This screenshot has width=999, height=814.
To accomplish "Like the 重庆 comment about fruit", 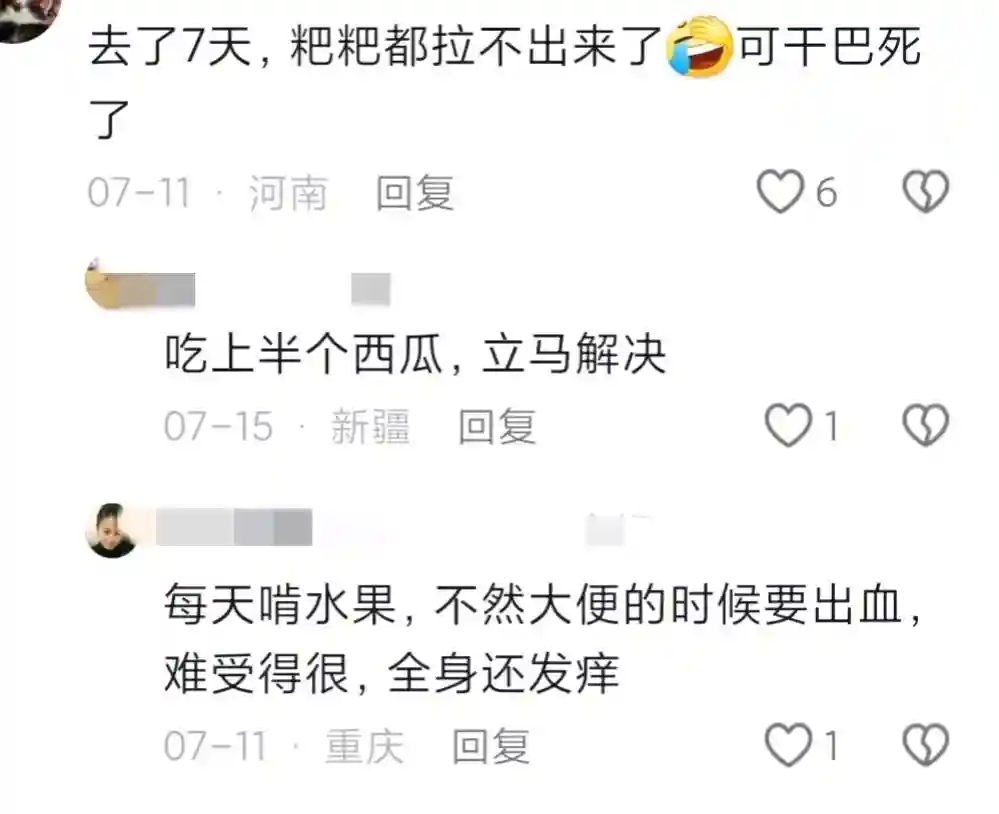I will click(x=788, y=745).
